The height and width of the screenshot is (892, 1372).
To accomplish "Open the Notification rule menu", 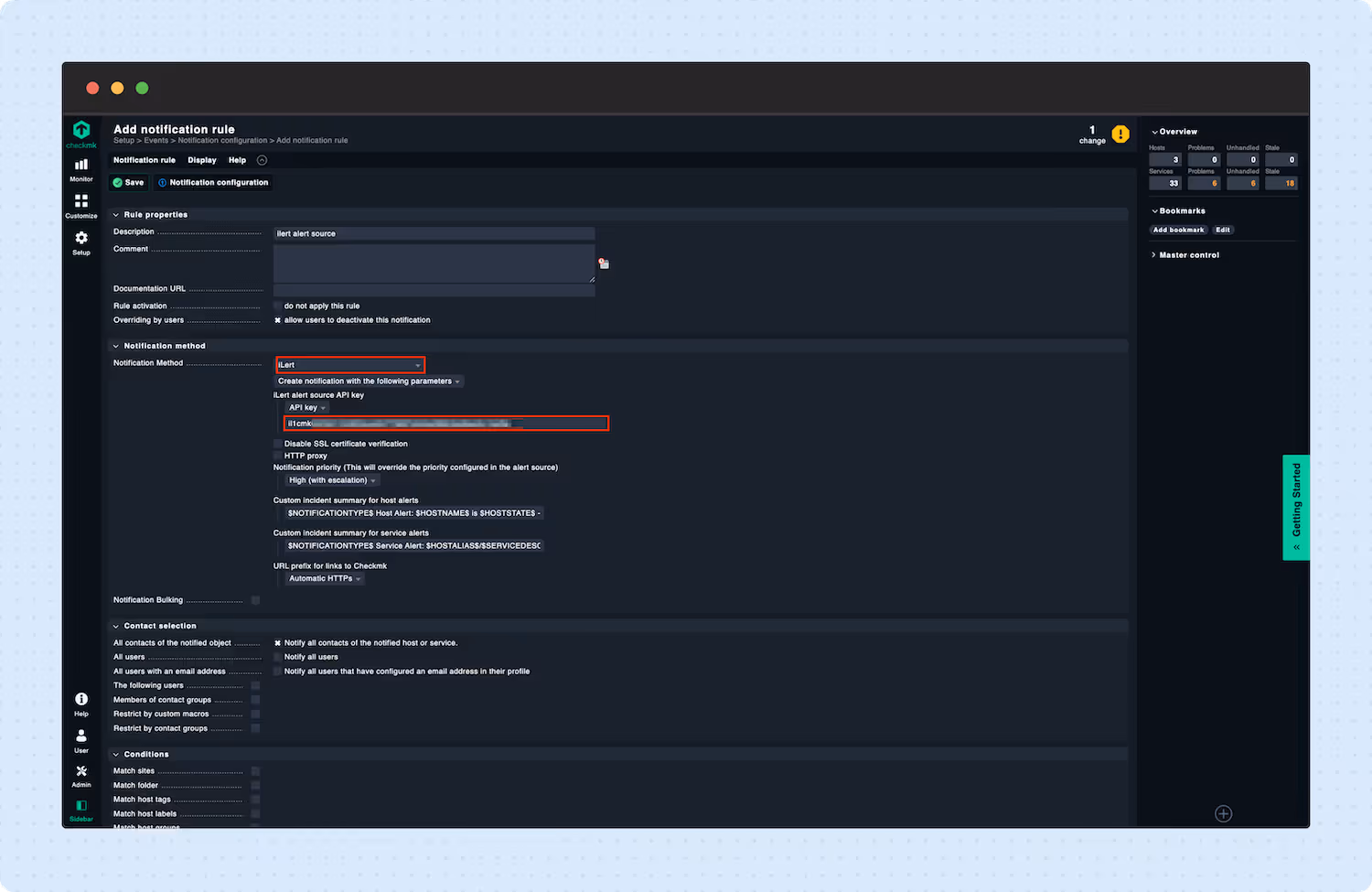I will coord(144,159).
